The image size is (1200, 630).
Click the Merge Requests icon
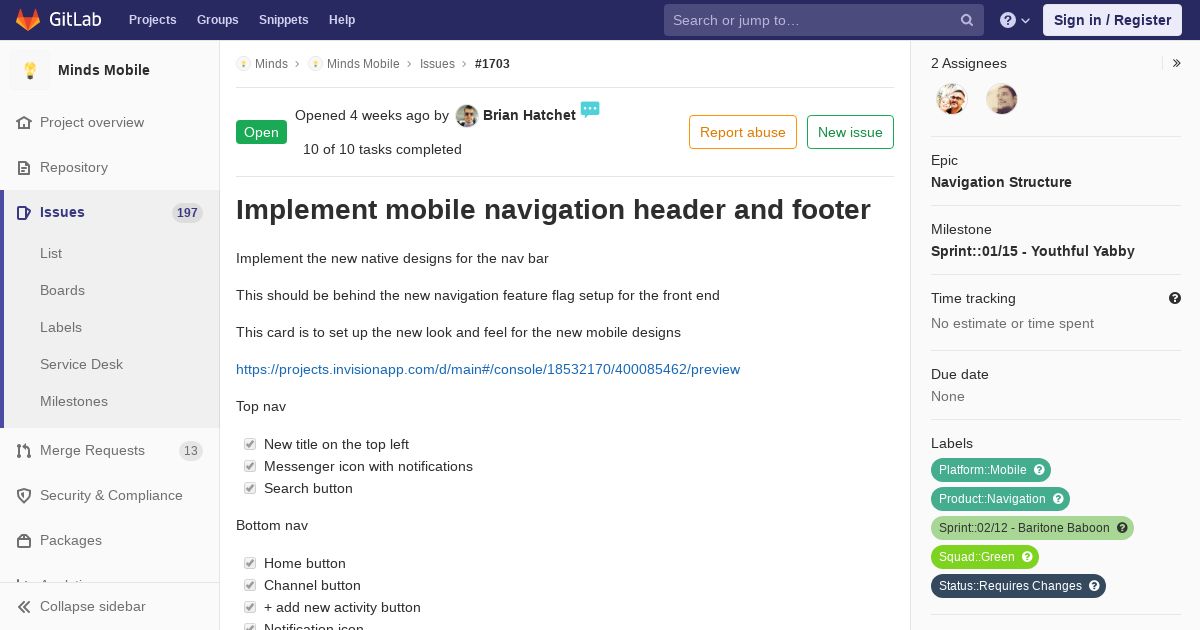click(x=24, y=450)
